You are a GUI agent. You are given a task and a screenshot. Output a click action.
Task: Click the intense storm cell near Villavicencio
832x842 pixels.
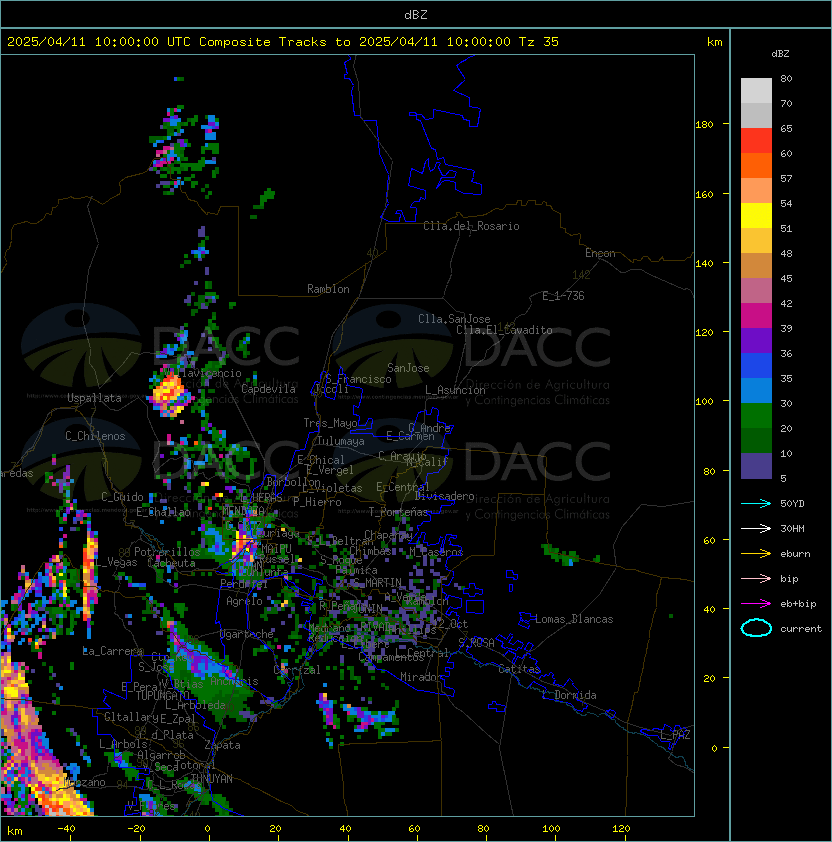[x=170, y=395]
